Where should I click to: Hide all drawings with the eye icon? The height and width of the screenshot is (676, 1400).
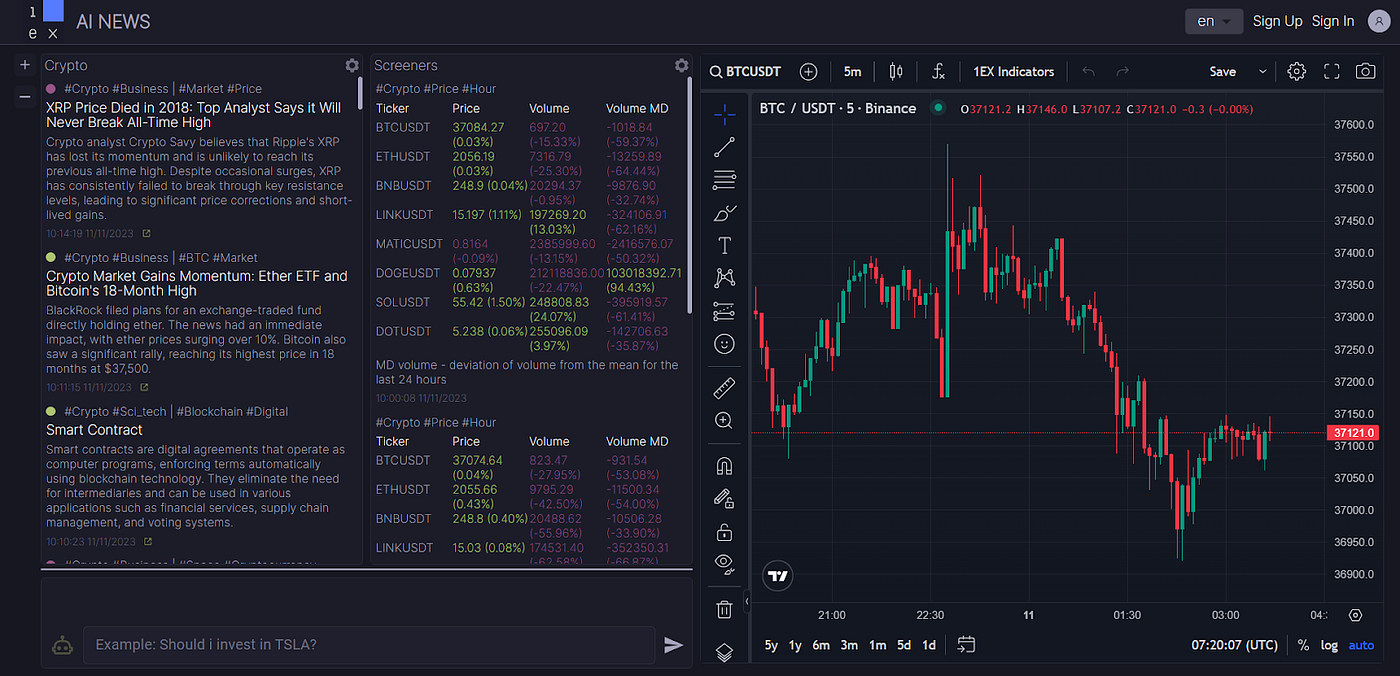724,564
